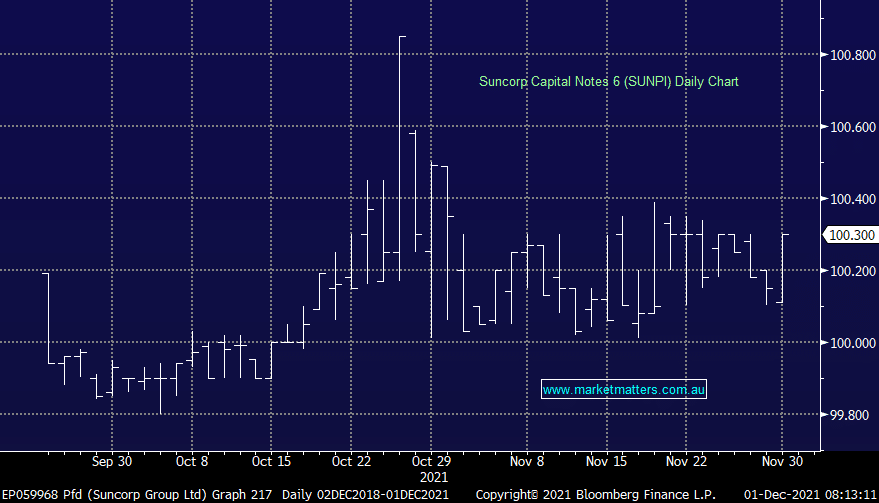Click the 100.600 price axis label
The height and width of the screenshot is (503, 879).
[849, 127]
